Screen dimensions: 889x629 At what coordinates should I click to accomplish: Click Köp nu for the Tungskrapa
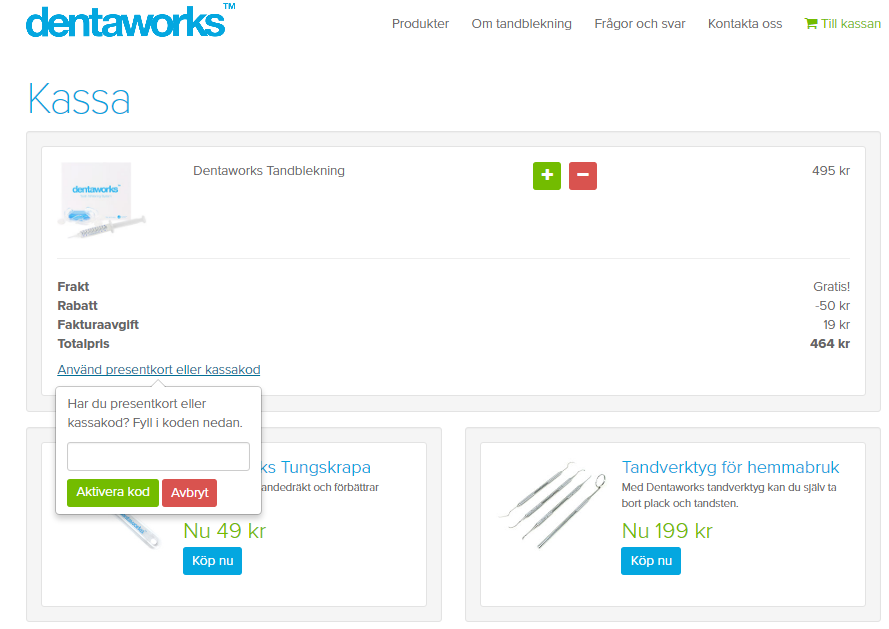coord(212,561)
